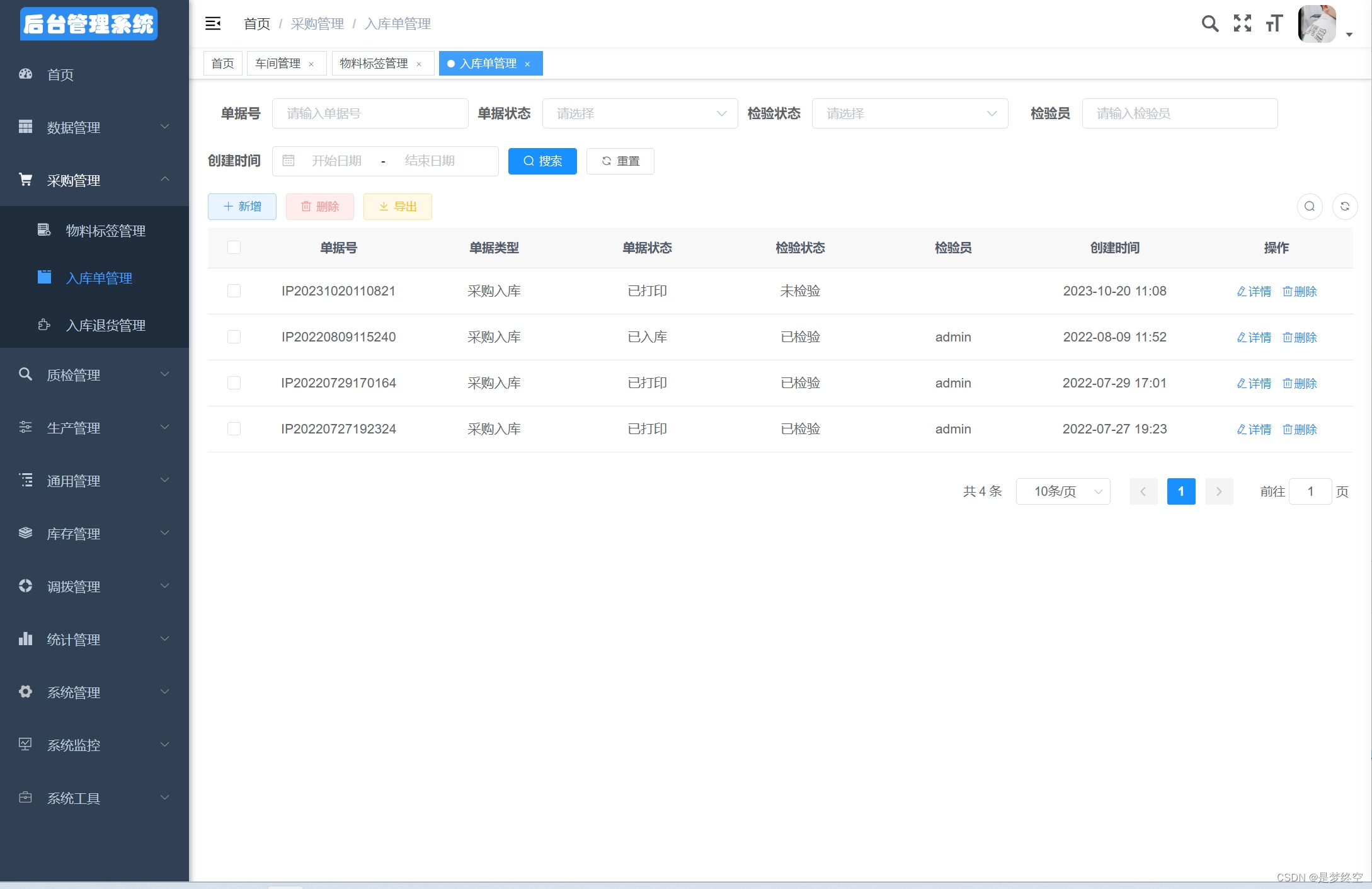Open 详情 for IP20220727192324

point(1254,429)
